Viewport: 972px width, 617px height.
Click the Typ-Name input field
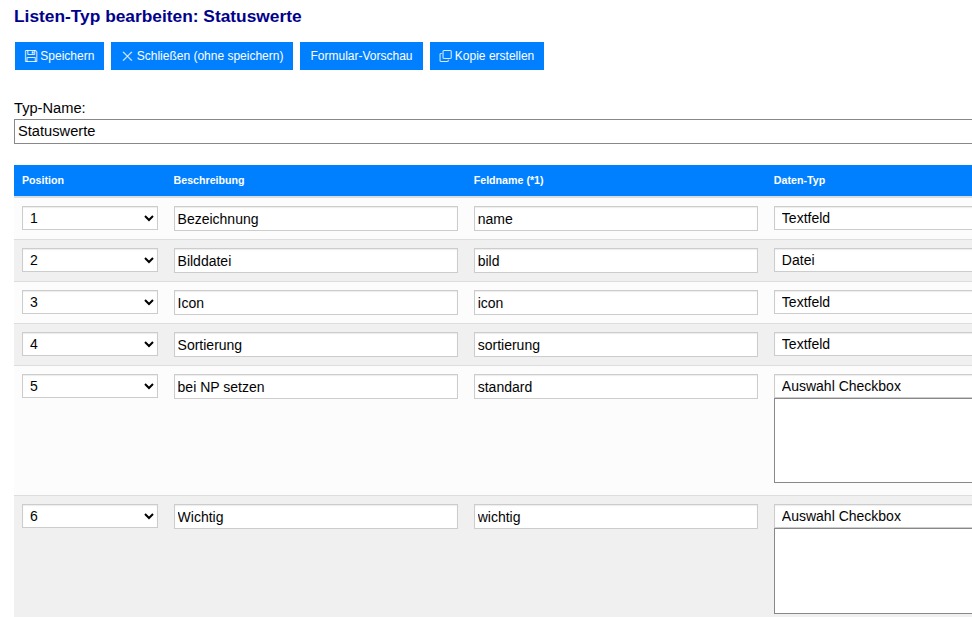point(490,131)
